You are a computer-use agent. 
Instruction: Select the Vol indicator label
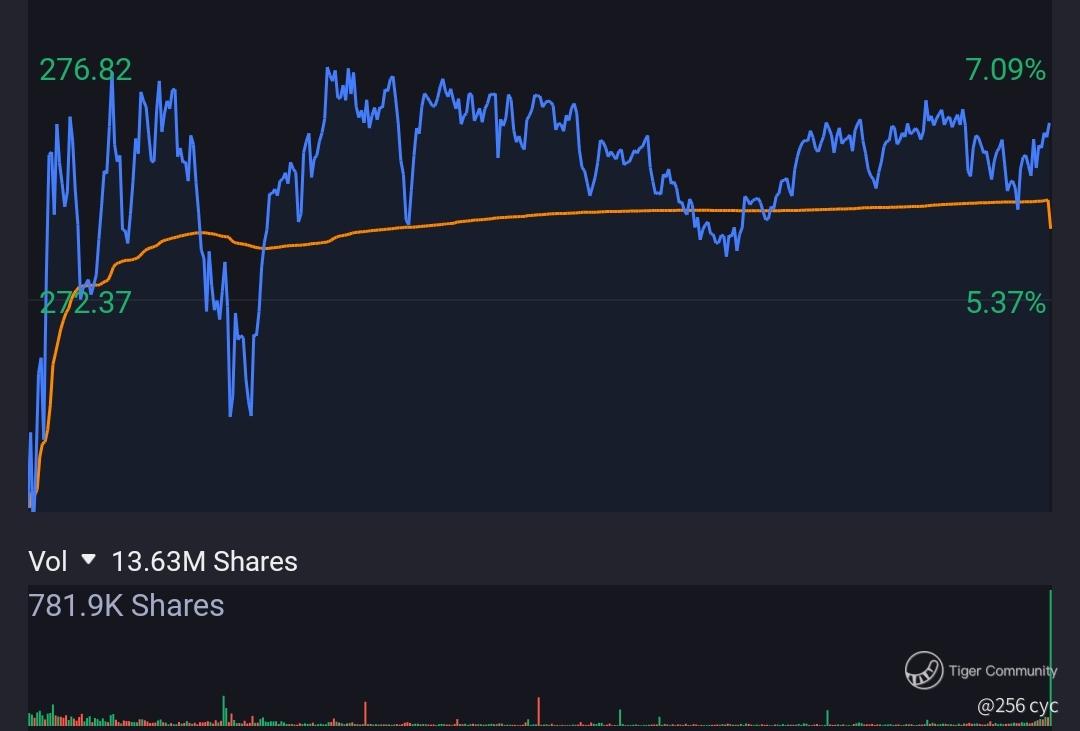click(x=48, y=562)
